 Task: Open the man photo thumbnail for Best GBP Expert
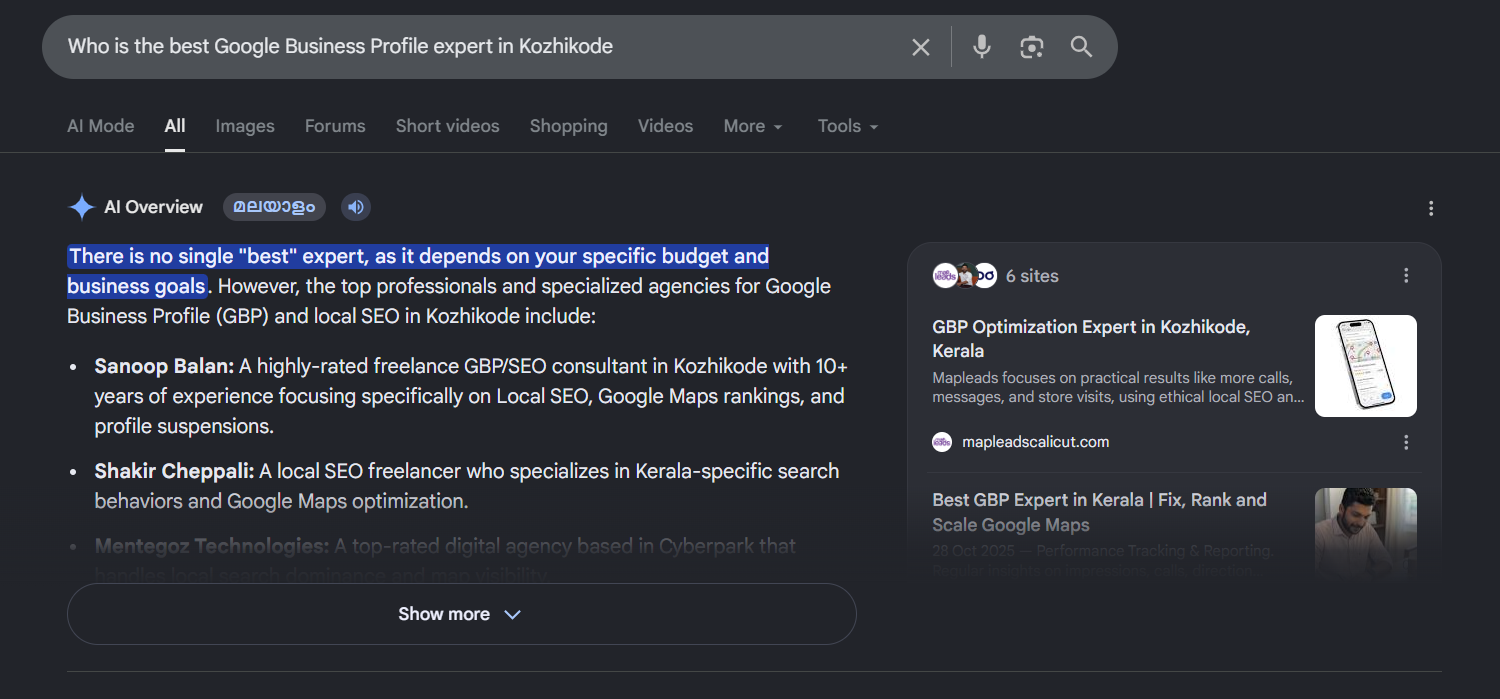tap(1366, 532)
